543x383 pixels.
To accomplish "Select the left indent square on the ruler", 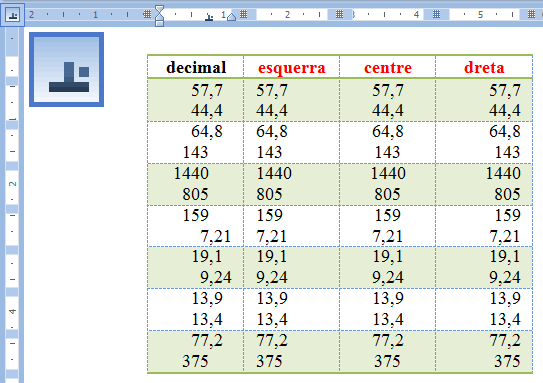I will (x=159, y=23).
